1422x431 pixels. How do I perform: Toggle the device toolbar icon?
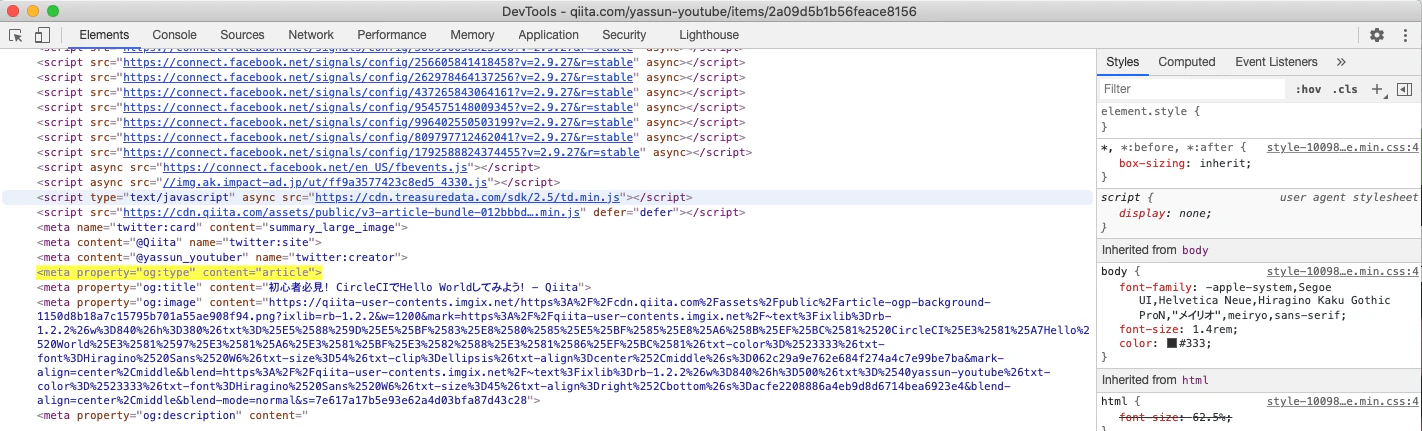(x=42, y=35)
